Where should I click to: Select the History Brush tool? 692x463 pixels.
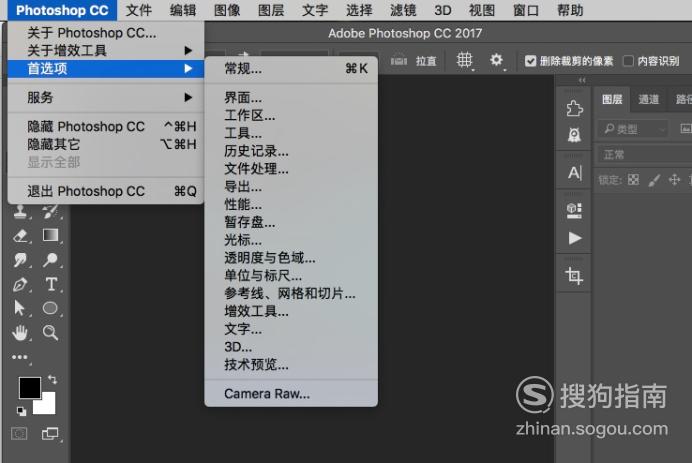click(x=50, y=212)
